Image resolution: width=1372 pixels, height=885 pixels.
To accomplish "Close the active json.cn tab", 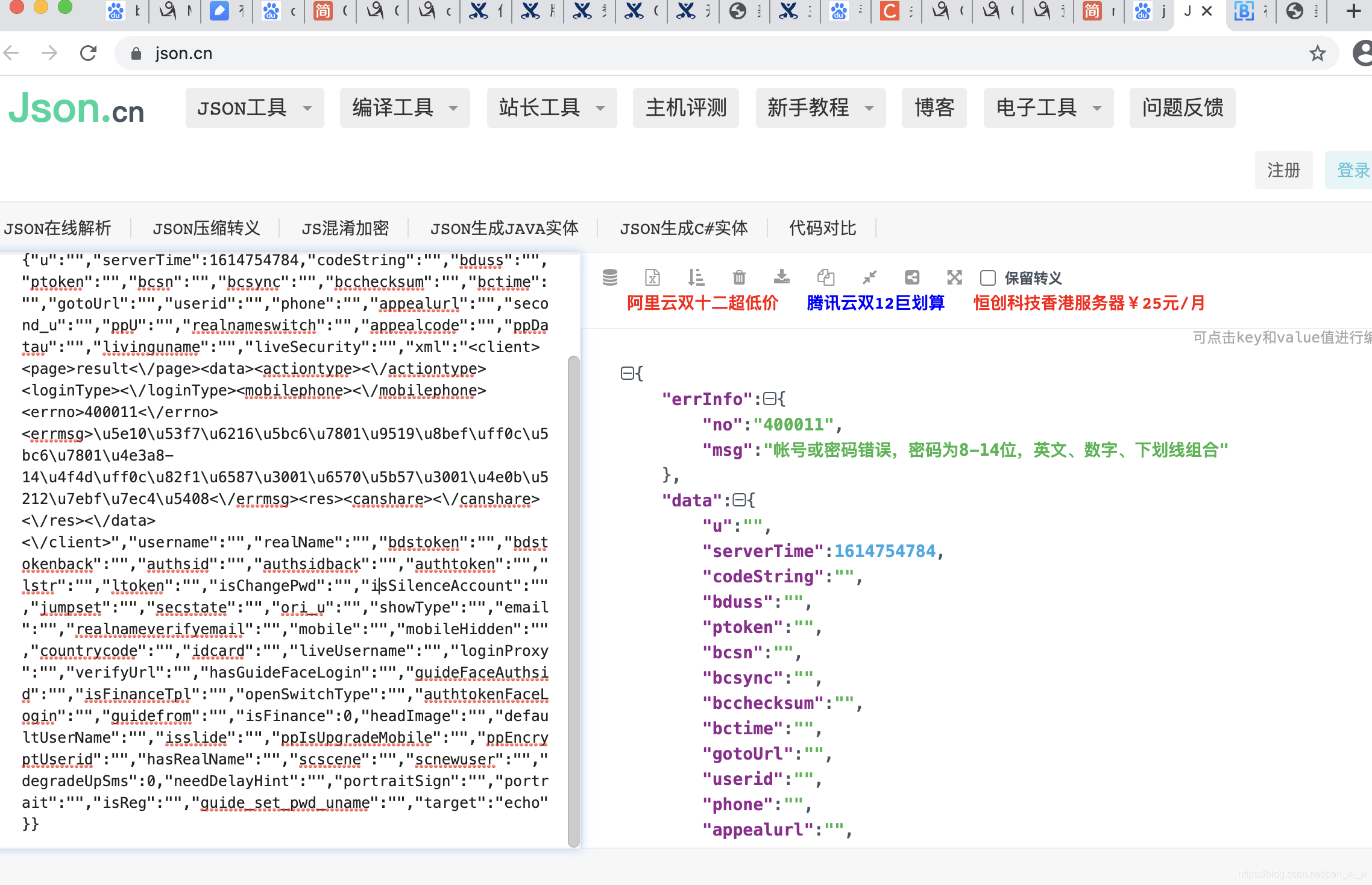I will coord(1207,11).
